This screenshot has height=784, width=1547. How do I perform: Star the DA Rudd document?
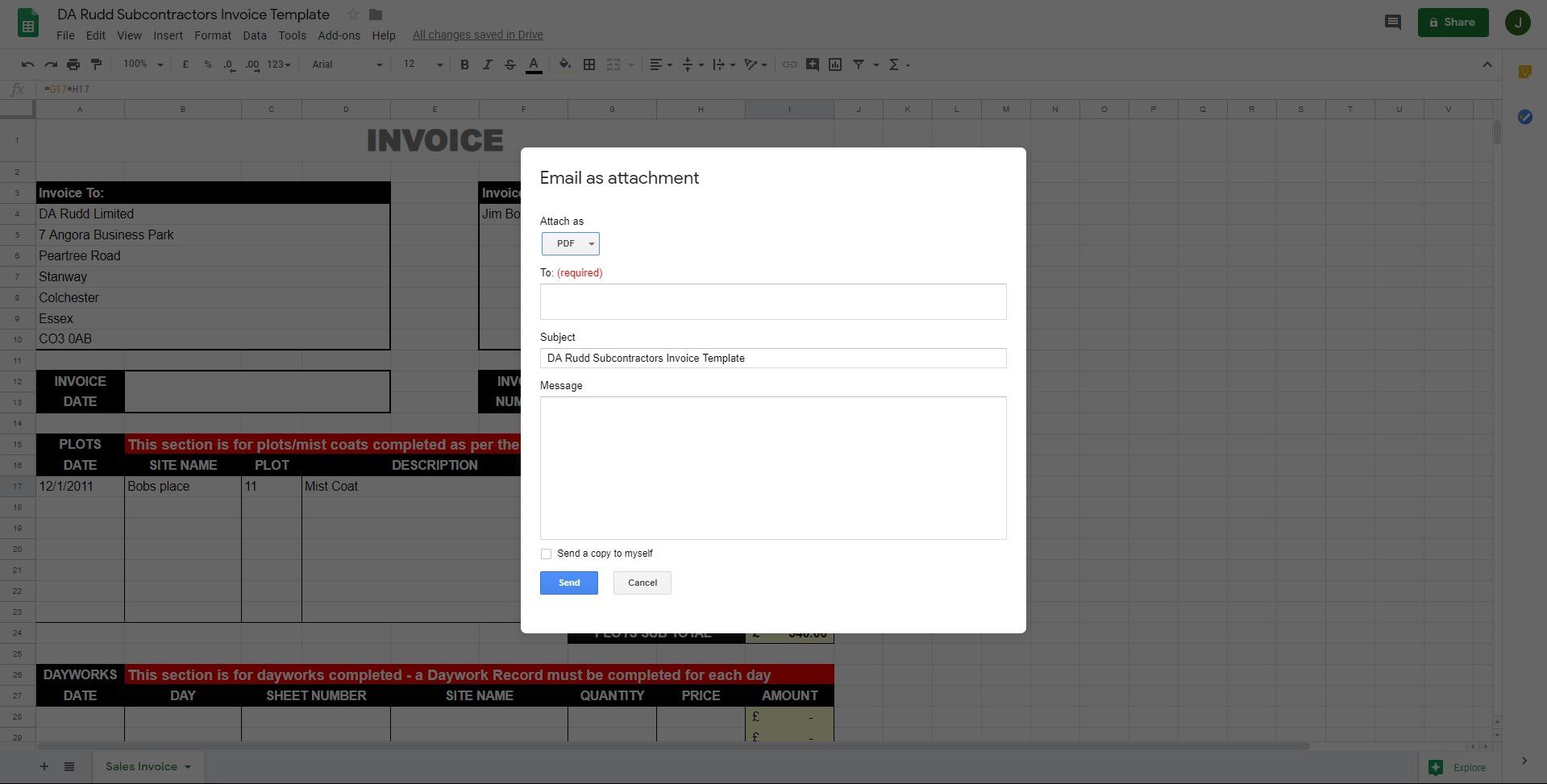click(352, 15)
